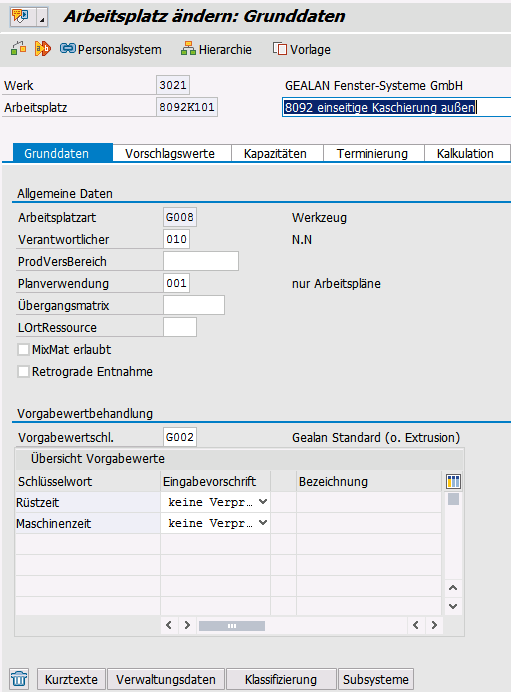511x692 pixels.
Task: Click the 'Gealan Standard (o. Extrusion)' text
Action: coord(376,437)
